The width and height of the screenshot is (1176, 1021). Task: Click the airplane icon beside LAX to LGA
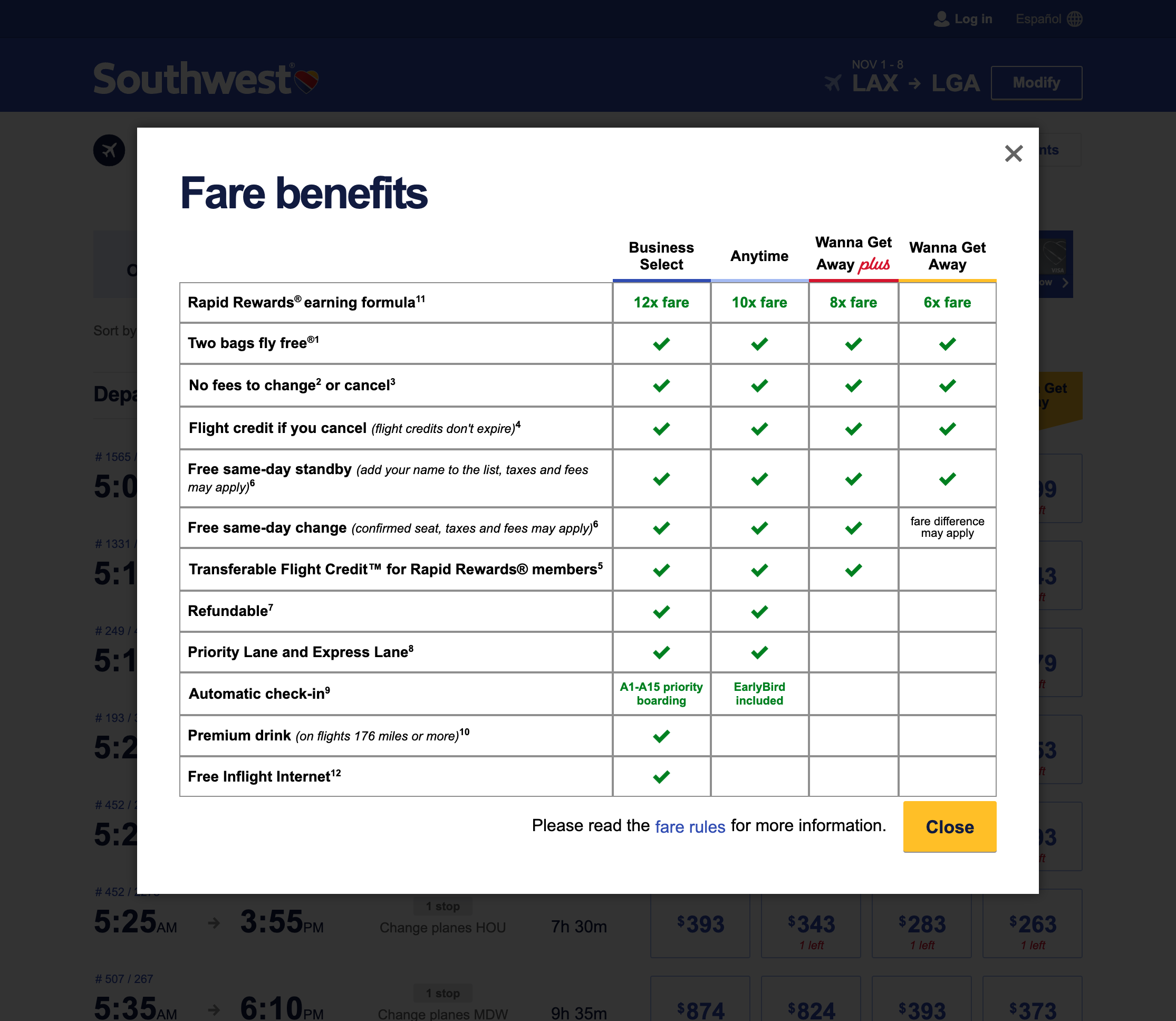pyautogui.click(x=834, y=83)
